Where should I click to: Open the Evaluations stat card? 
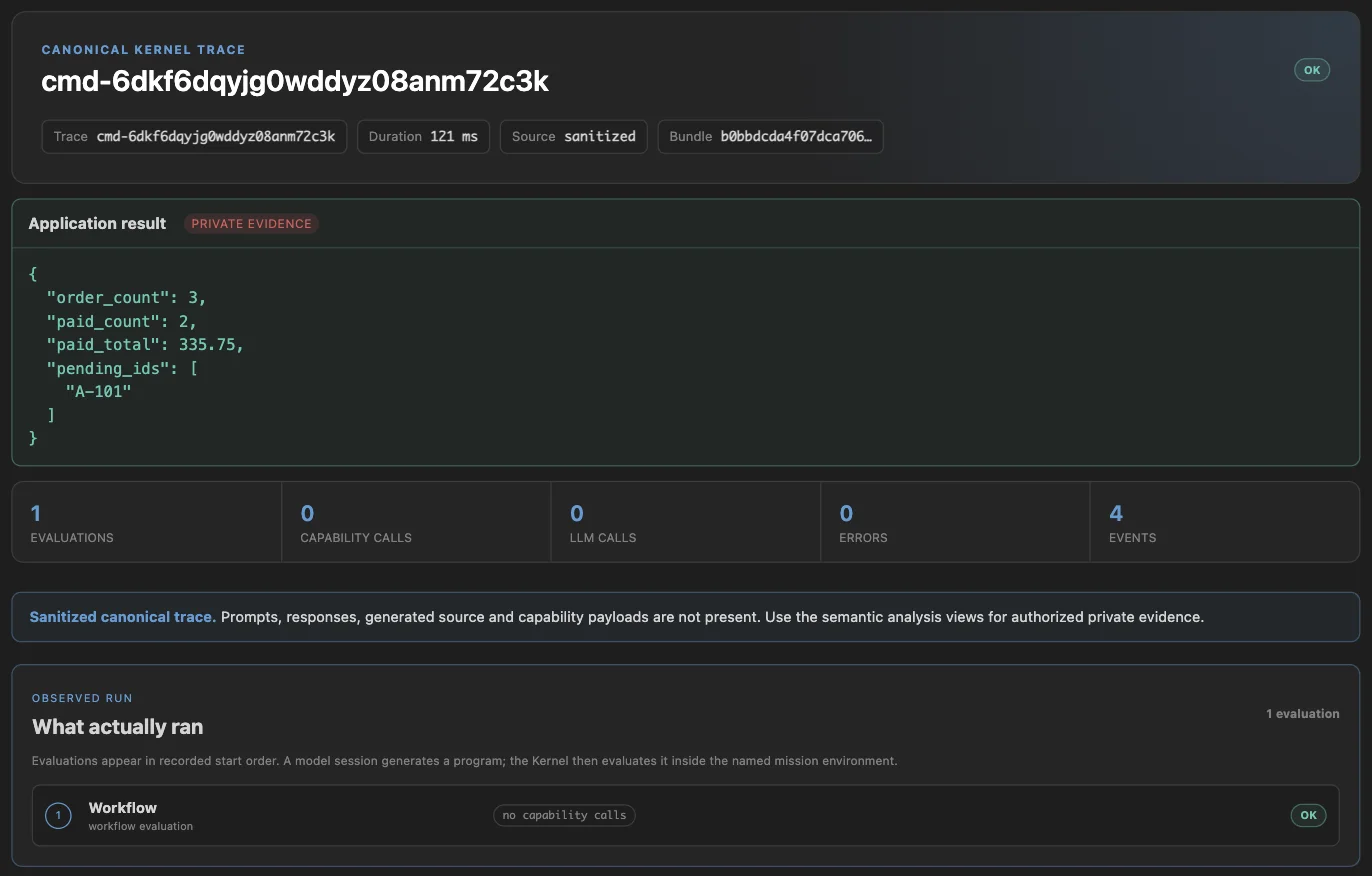coord(147,522)
